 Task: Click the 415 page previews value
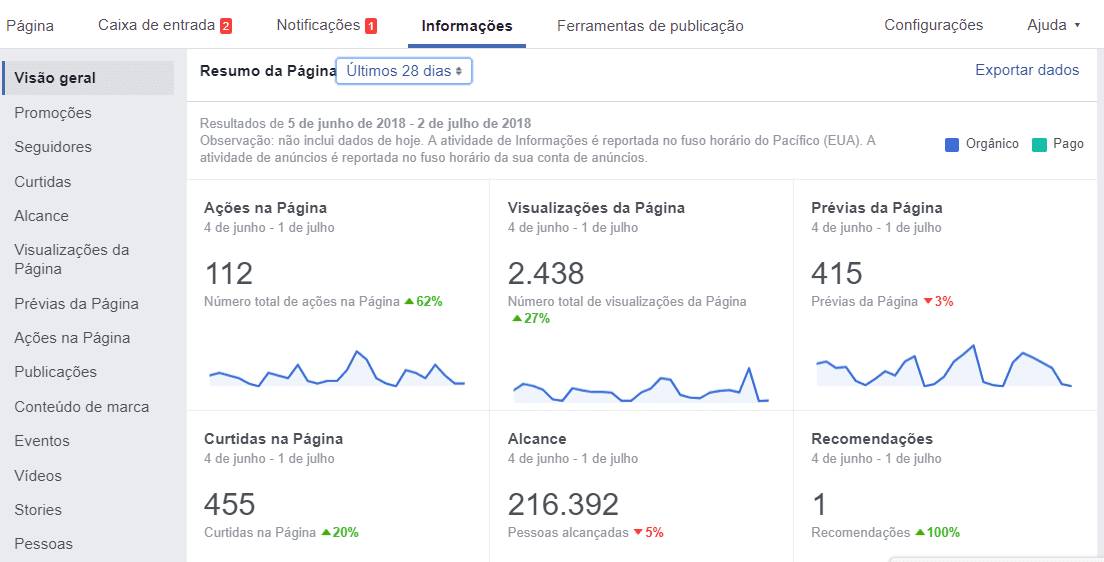837,273
